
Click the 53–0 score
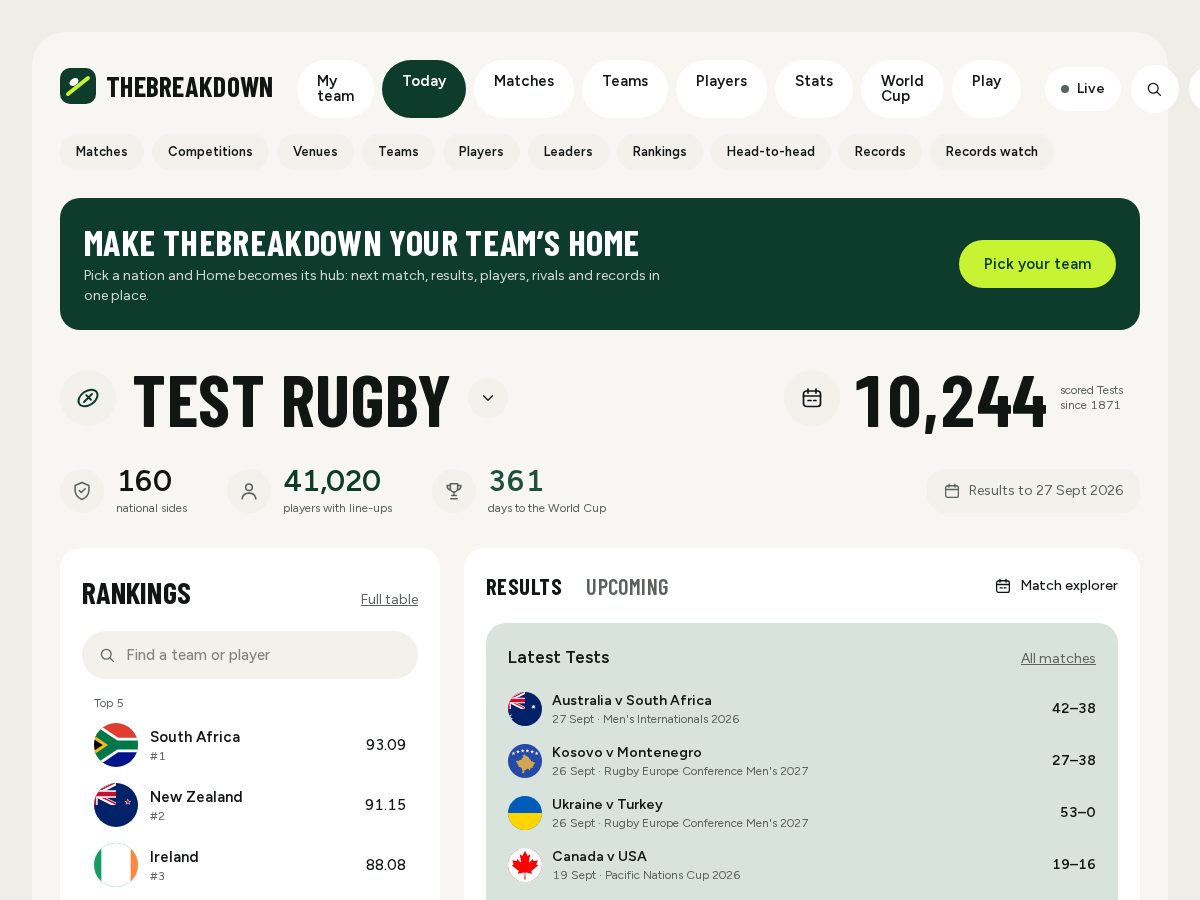(x=1078, y=813)
